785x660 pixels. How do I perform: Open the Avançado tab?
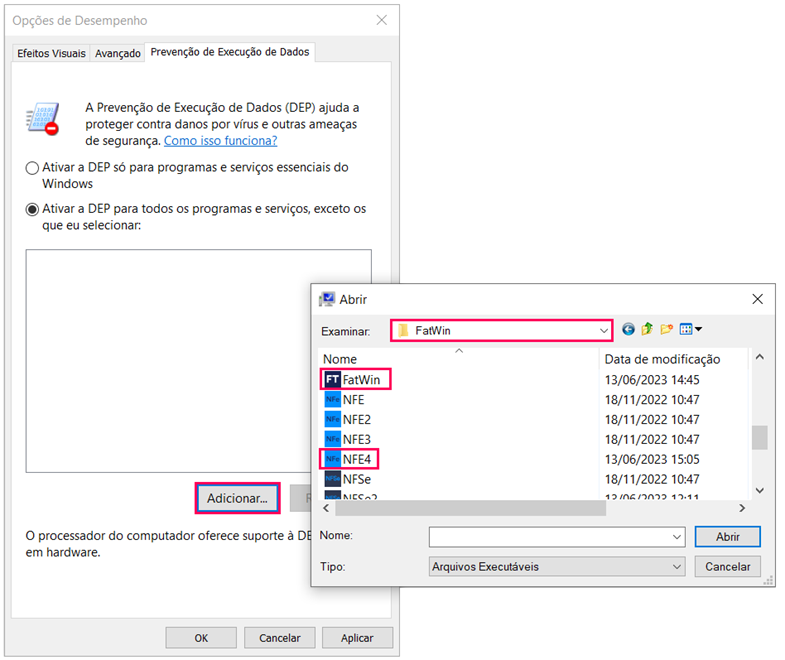117,53
